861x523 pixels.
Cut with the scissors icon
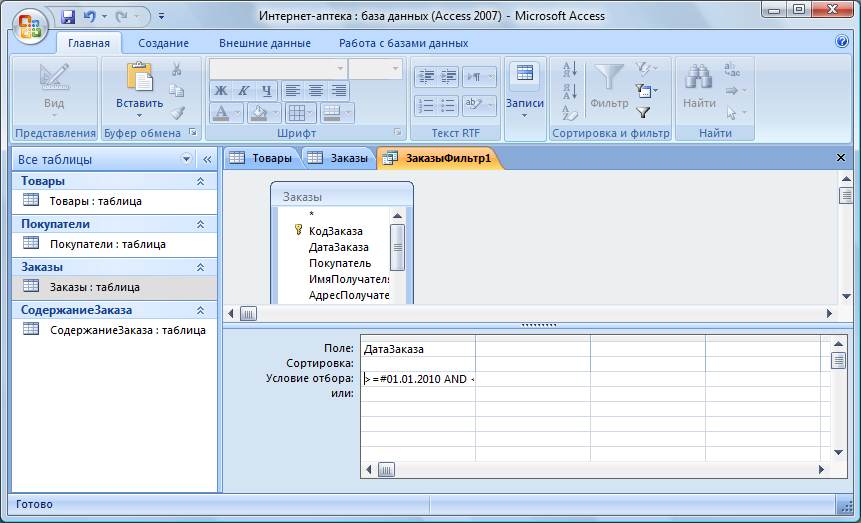[177, 69]
